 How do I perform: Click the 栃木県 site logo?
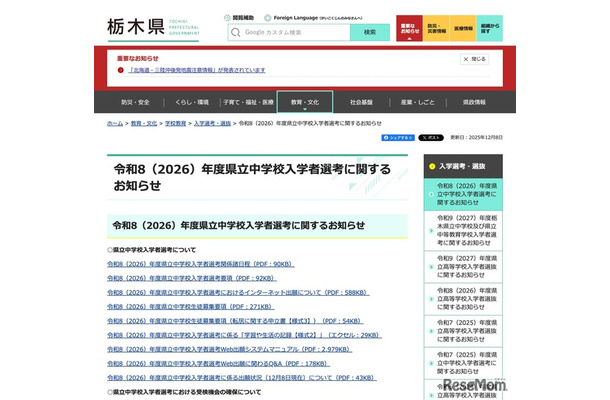(153, 28)
